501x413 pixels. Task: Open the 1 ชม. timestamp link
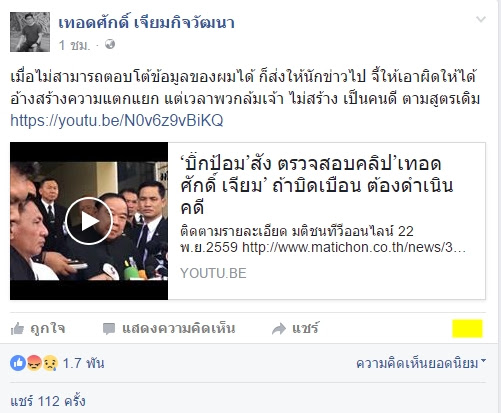[75, 45]
